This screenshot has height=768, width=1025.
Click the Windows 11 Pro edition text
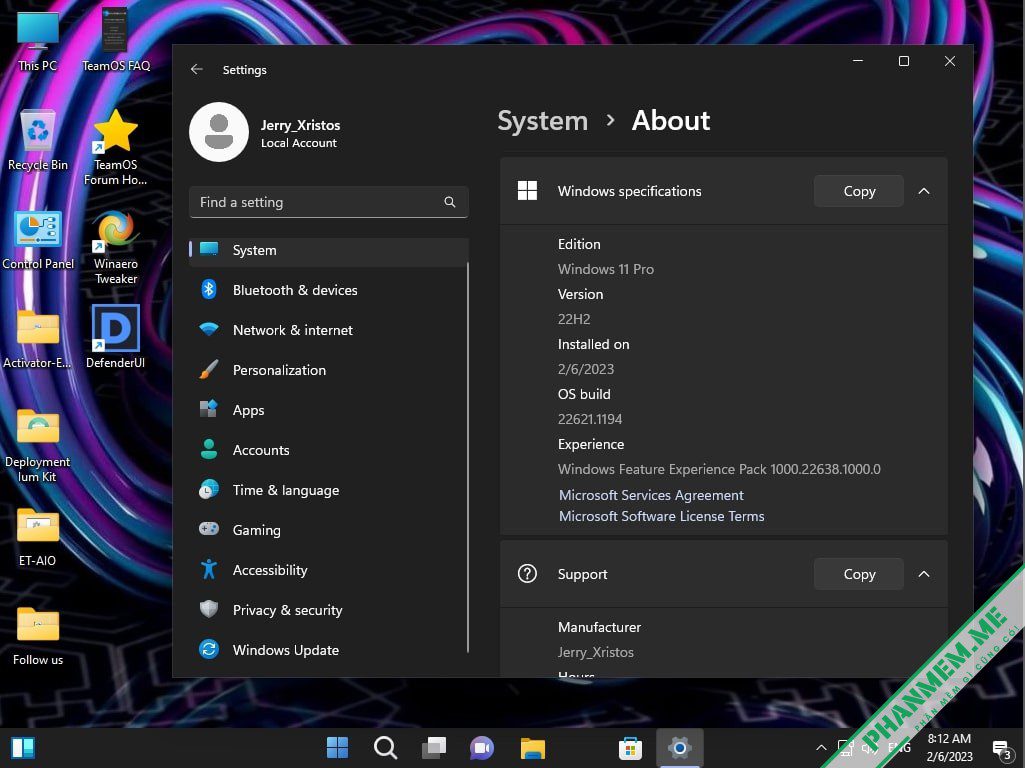point(605,269)
